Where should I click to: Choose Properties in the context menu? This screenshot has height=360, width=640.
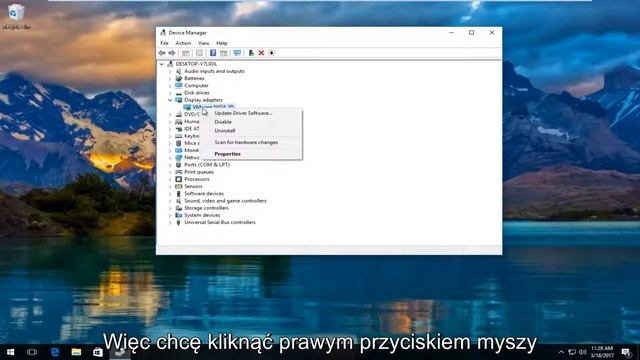251,154
